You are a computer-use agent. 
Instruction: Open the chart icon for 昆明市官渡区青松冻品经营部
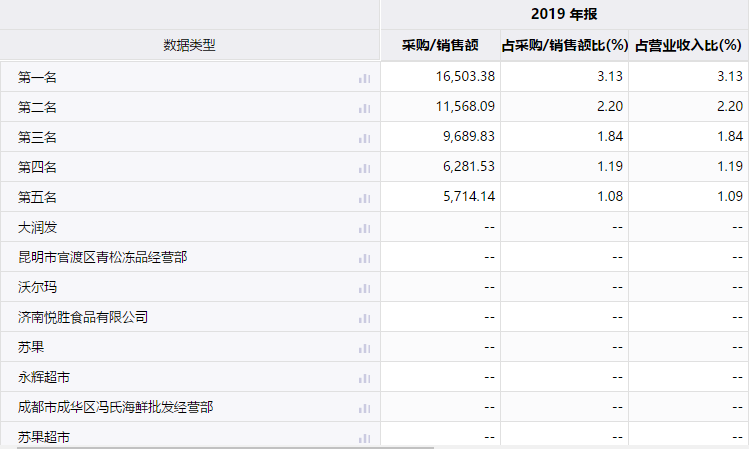click(x=365, y=258)
